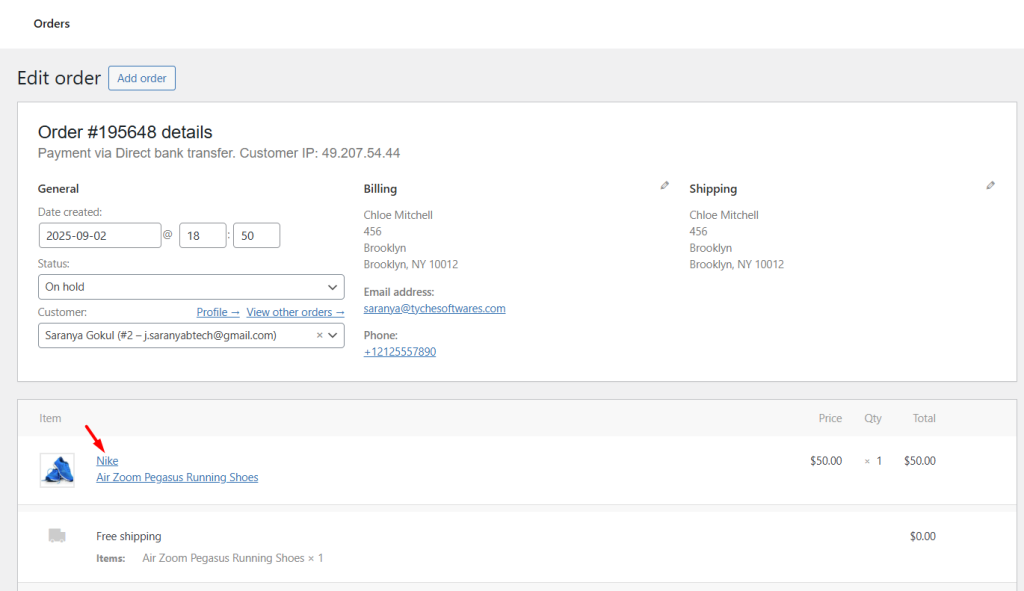The height and width of the screenshot is (591, 1024).
Task: Click the pencil icon to edit Shipping
Action: pyautogui.click(x=990, y=185)
